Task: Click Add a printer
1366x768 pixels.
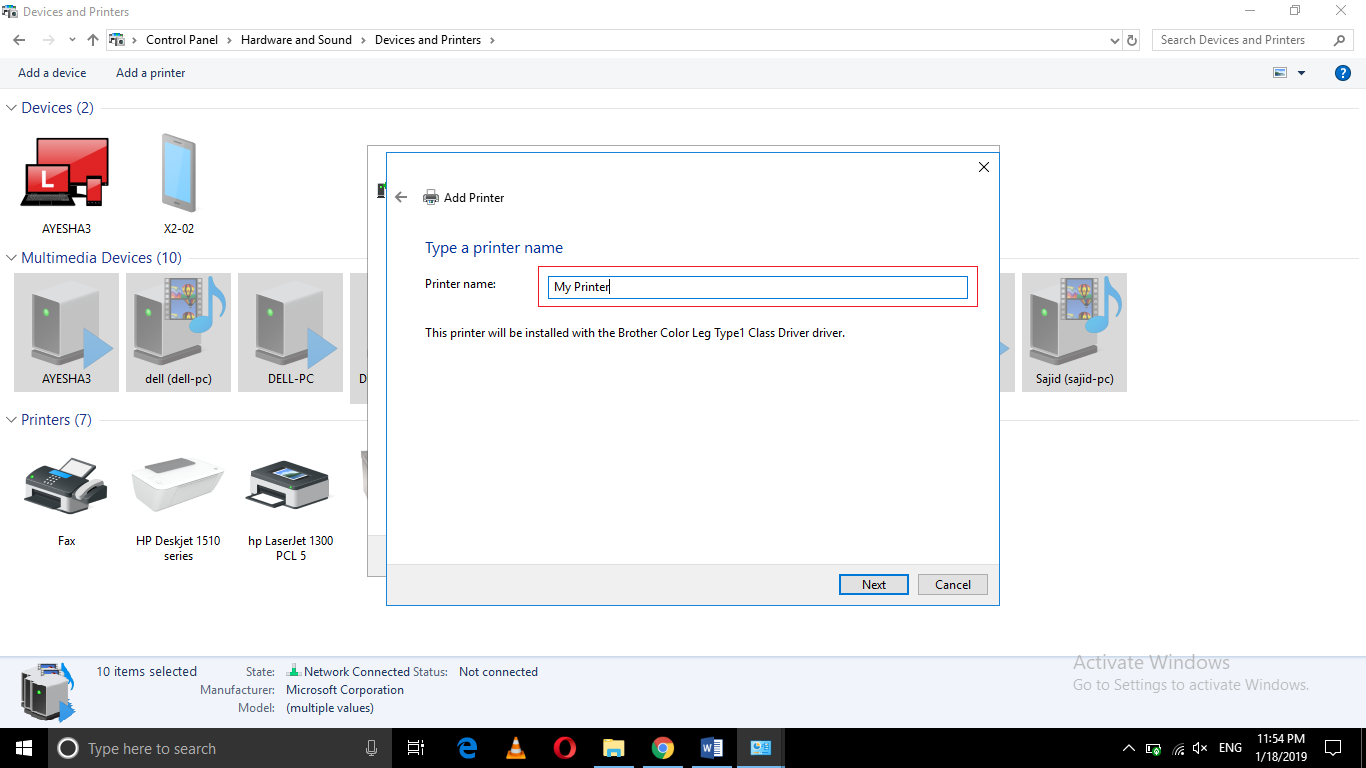Action: coord(150,72)
